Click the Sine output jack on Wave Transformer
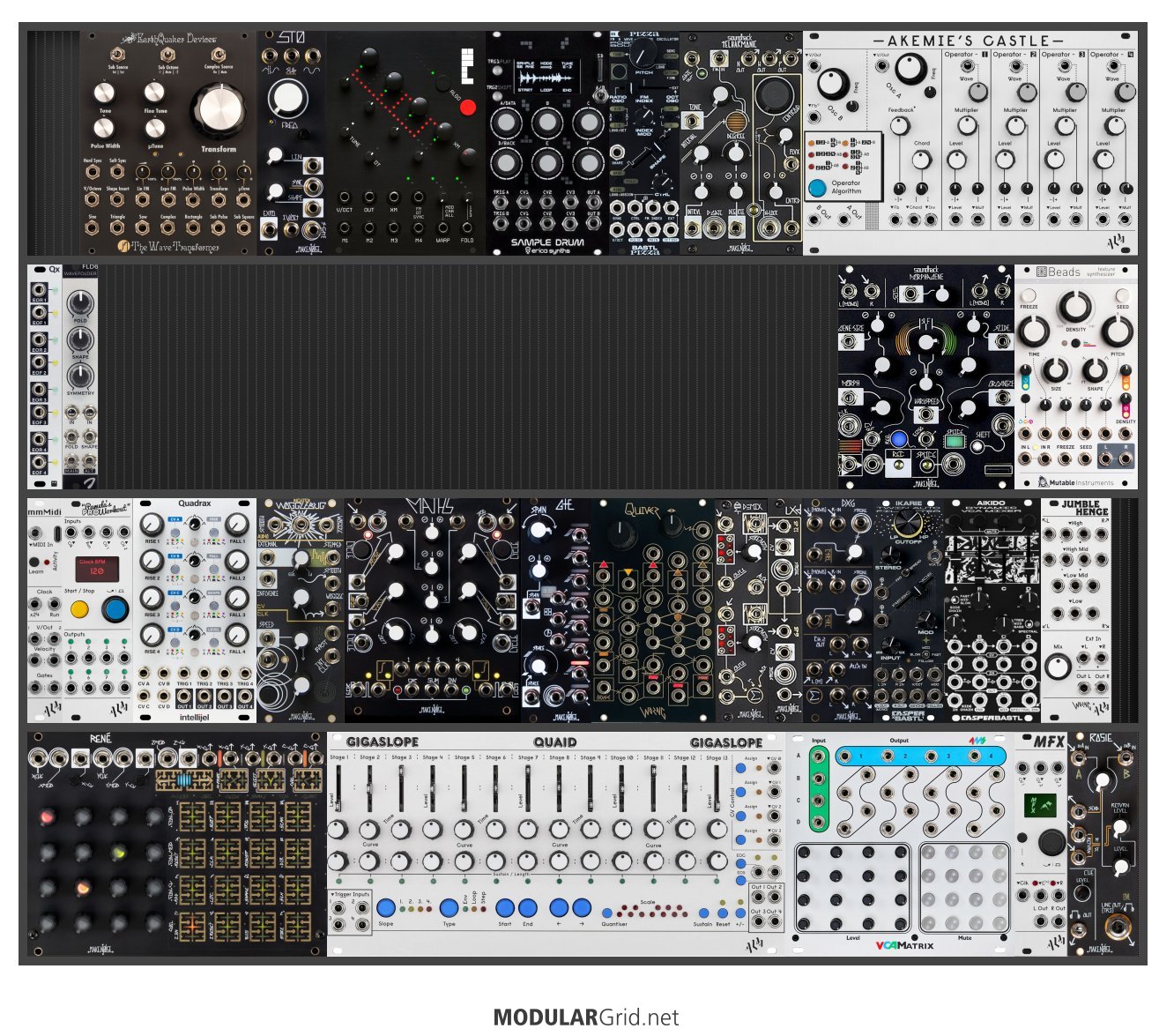1174x1036 pixels. coord(93,227)
